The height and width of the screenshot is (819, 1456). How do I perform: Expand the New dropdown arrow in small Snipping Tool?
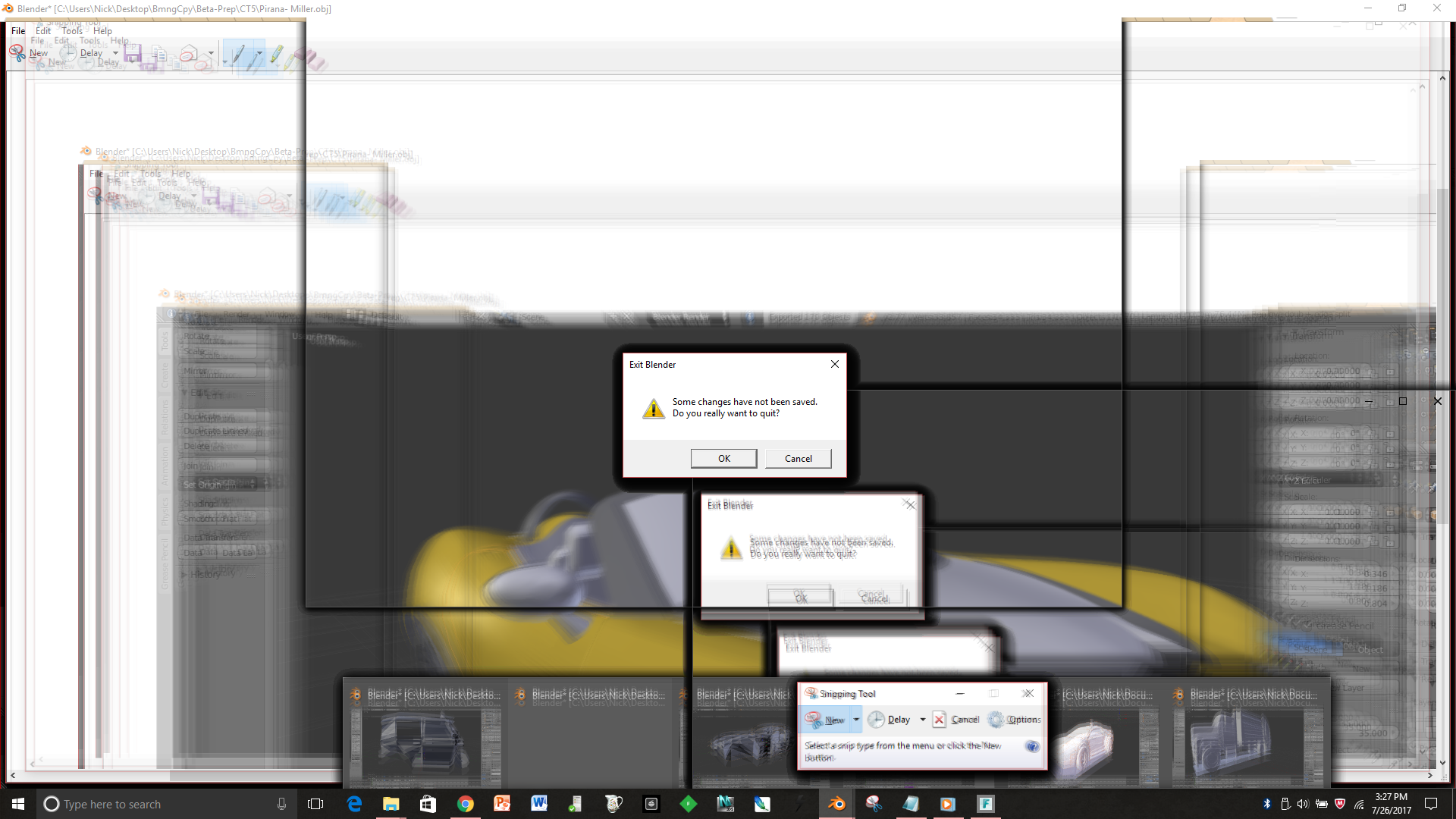tap(856, 720)
